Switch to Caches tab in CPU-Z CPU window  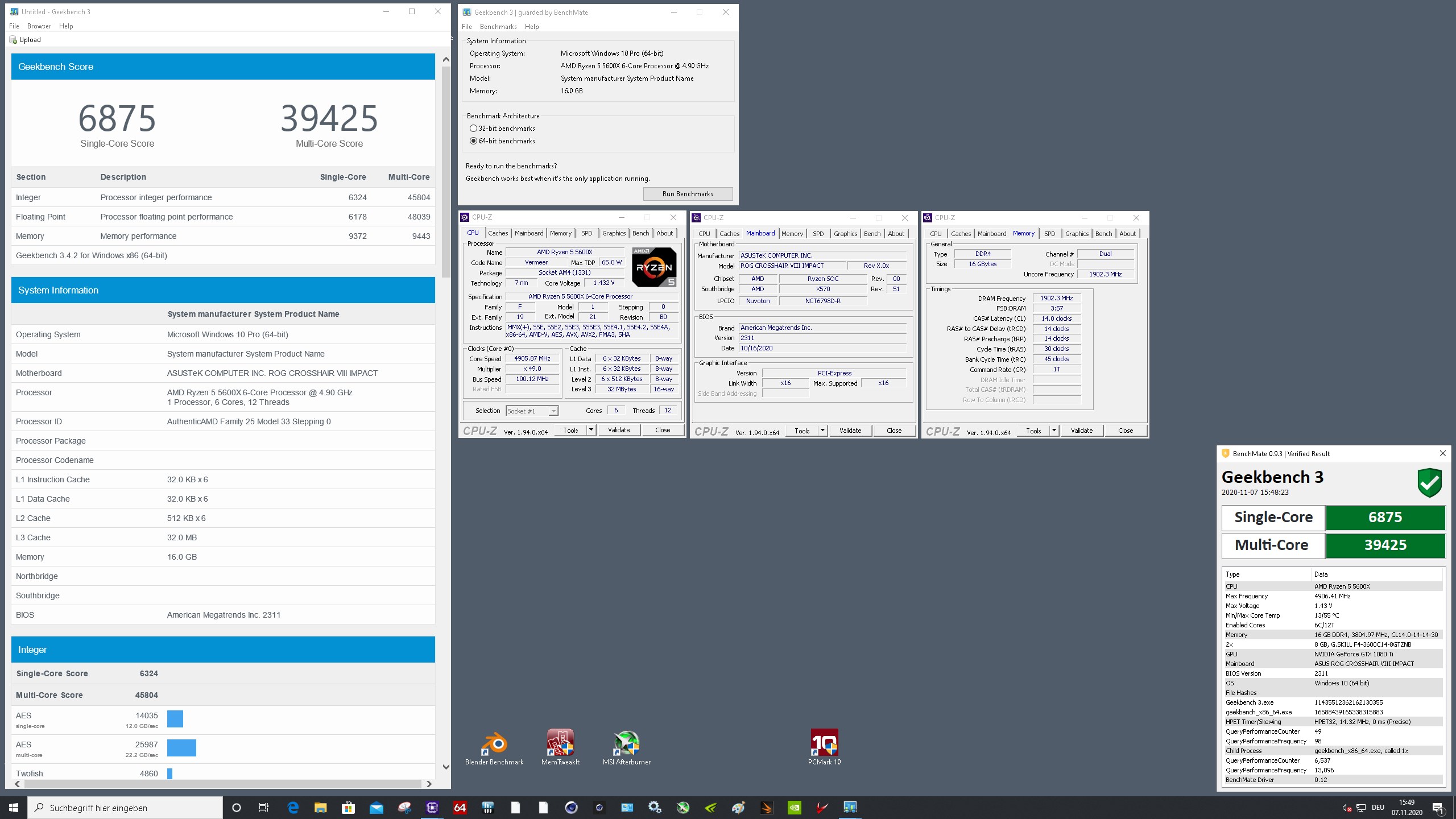point(498,233)
